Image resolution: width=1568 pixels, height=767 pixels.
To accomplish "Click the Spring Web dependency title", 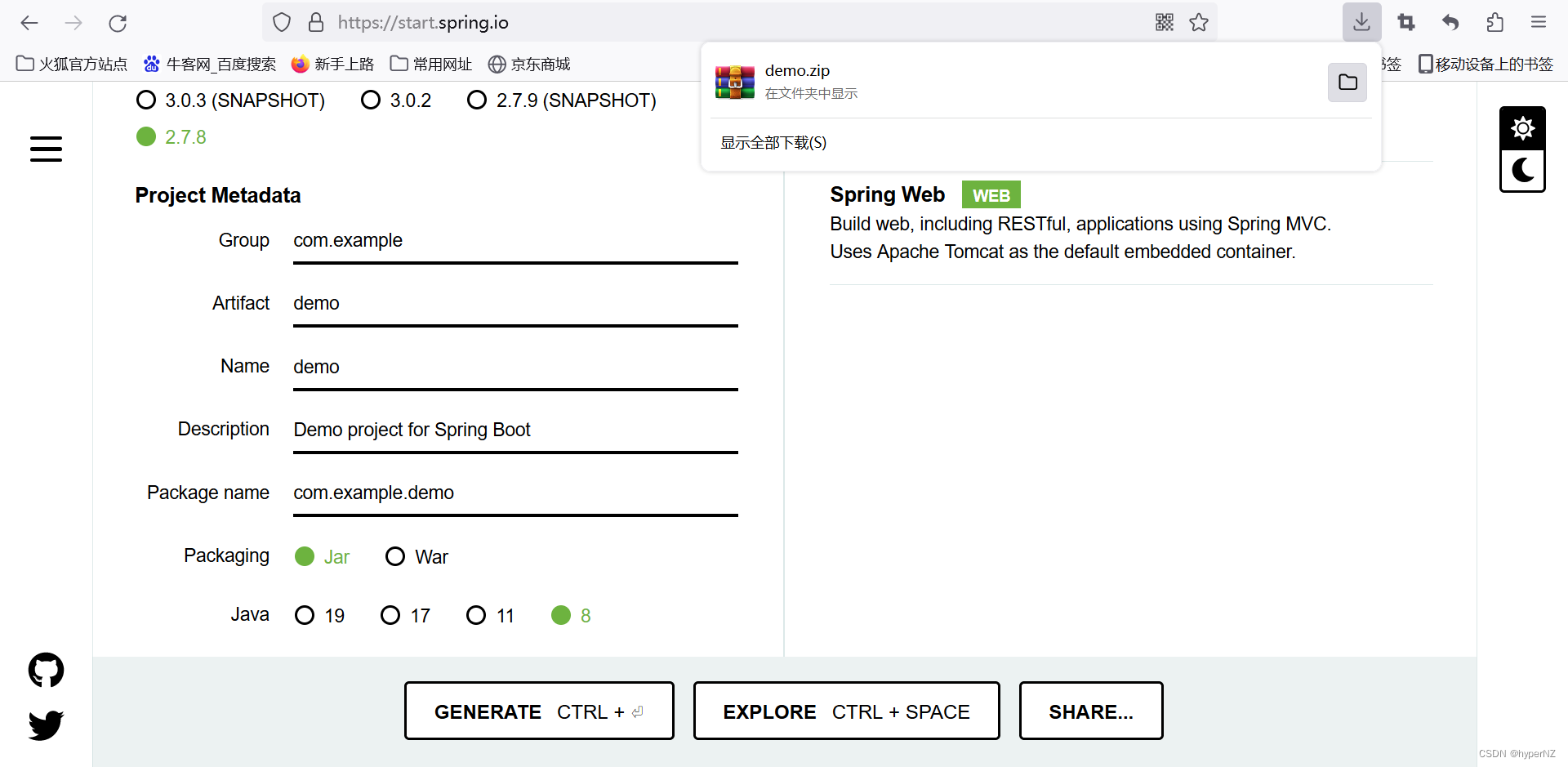I will 887,194.
